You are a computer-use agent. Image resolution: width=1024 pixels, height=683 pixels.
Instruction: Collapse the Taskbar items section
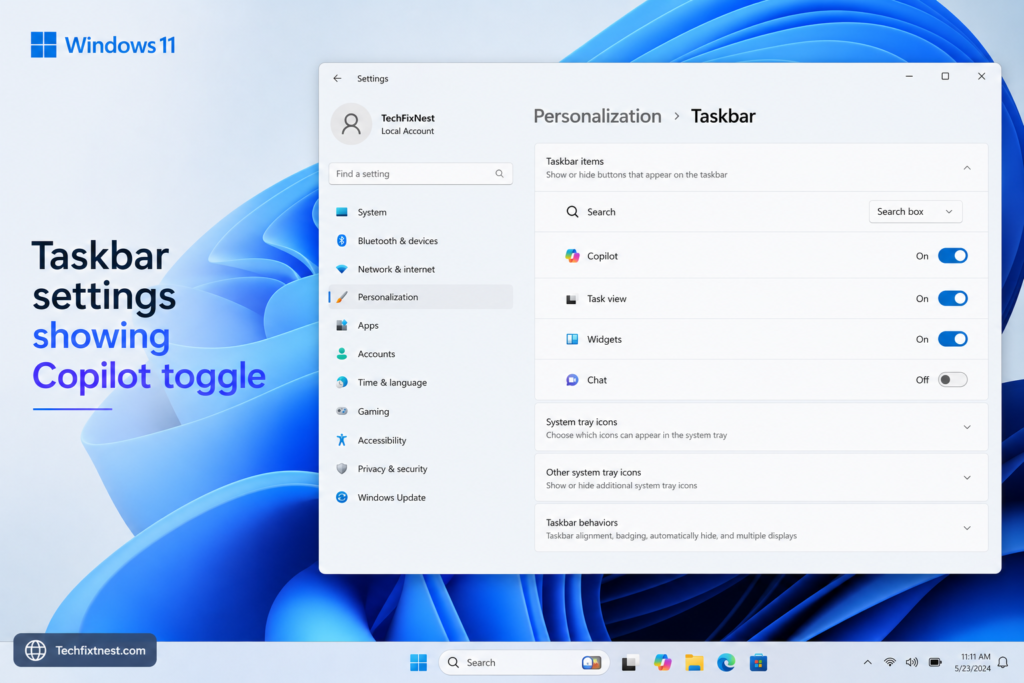pyautogui.click(x=967, y=168)
